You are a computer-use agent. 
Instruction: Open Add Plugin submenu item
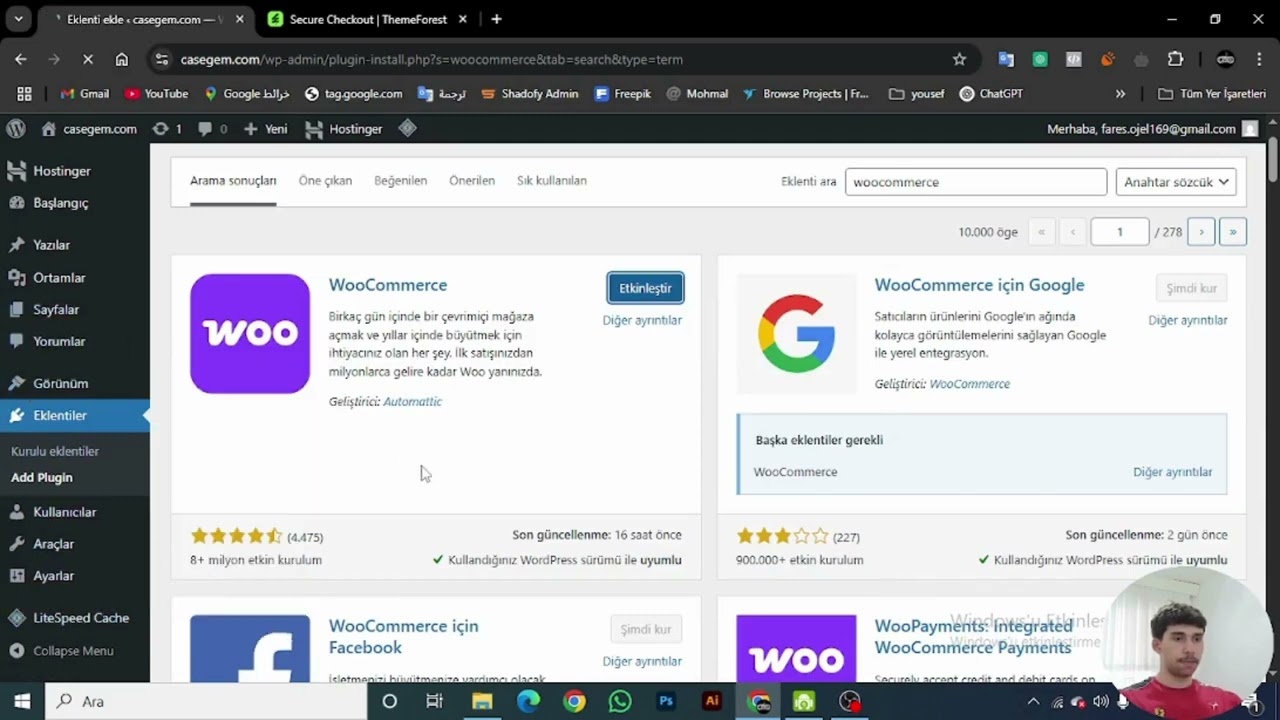coord(42,477)
